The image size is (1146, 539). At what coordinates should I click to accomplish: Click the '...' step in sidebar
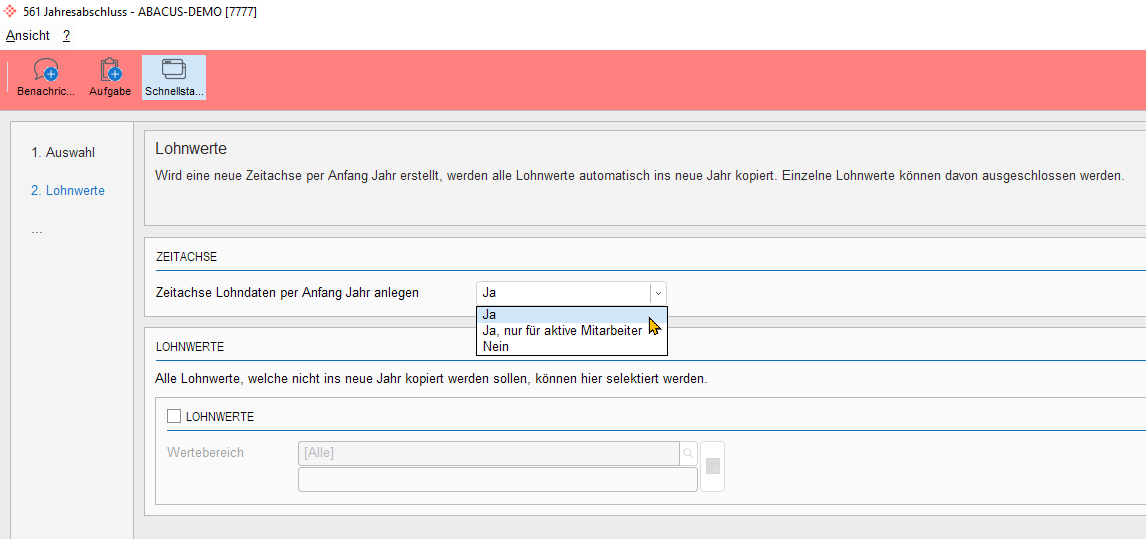pos(37,229)
